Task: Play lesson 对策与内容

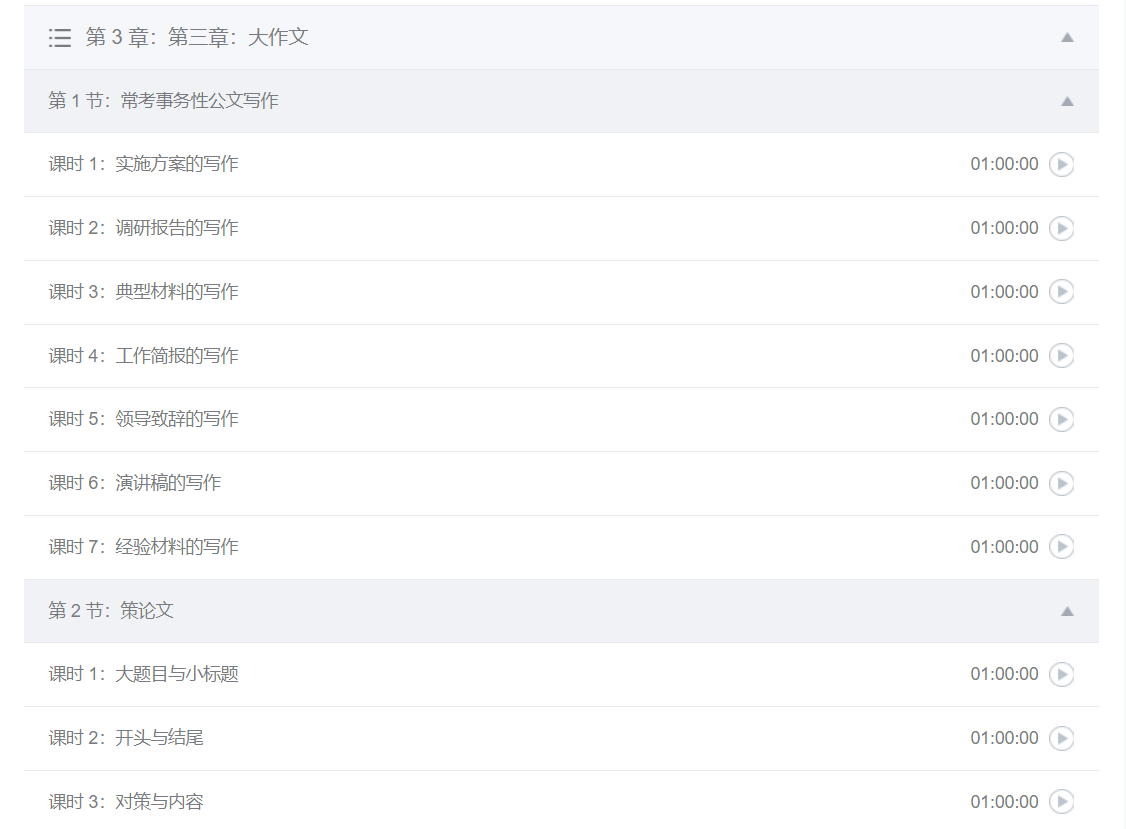Action: coord(1061,802)
